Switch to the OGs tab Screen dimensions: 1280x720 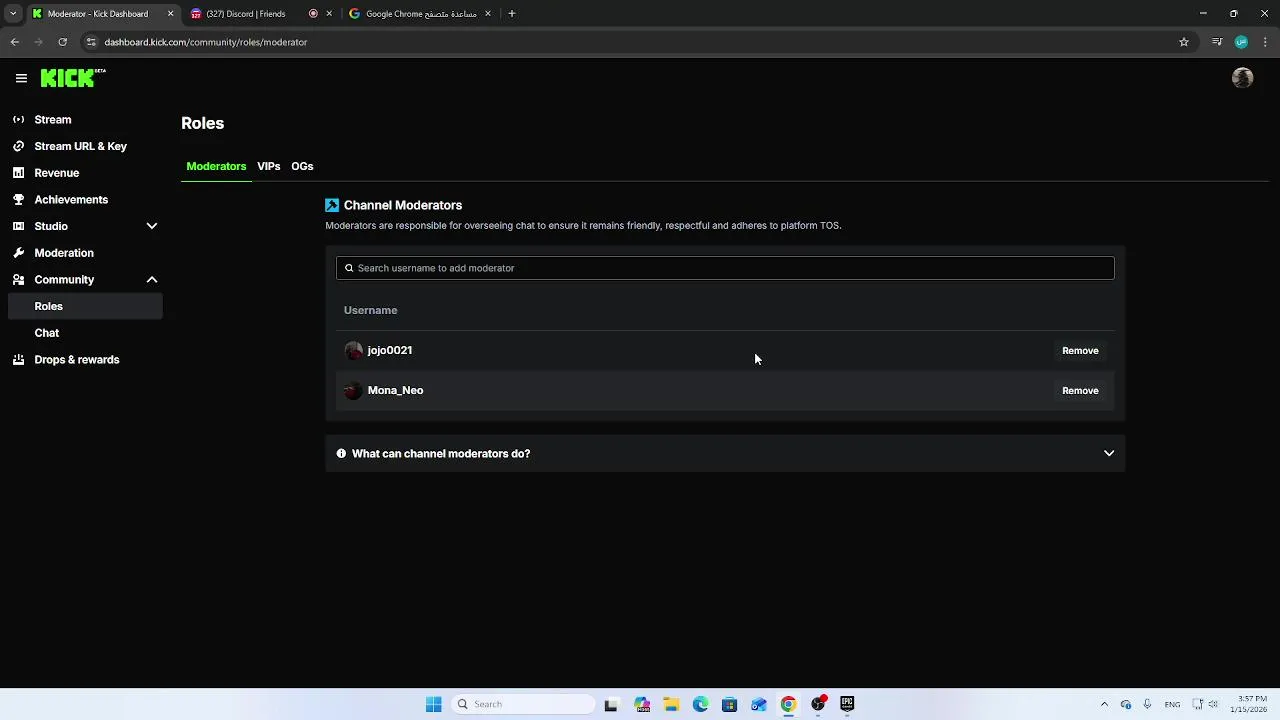302,166
